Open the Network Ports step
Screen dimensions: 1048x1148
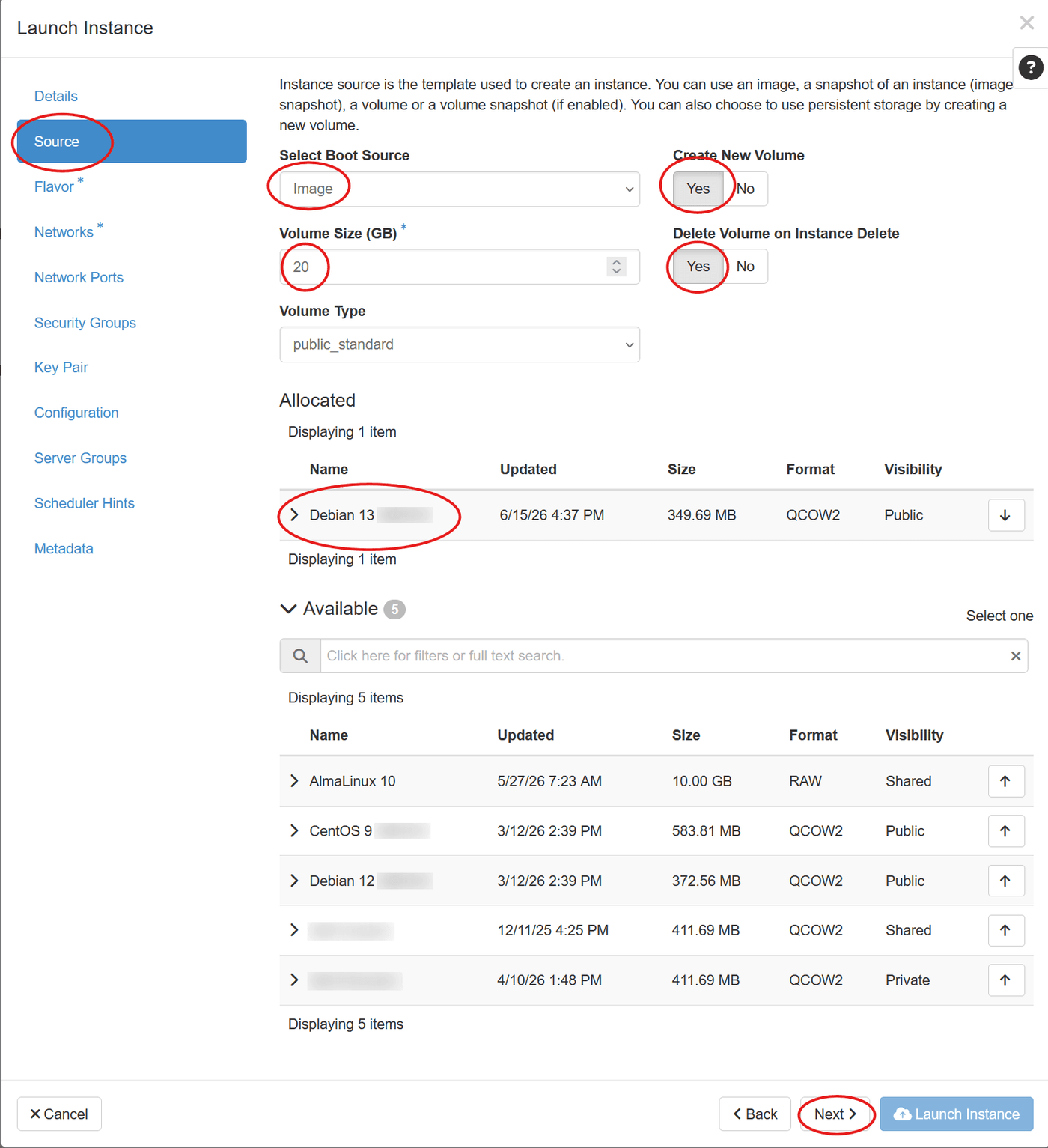[x=79, y=277]
